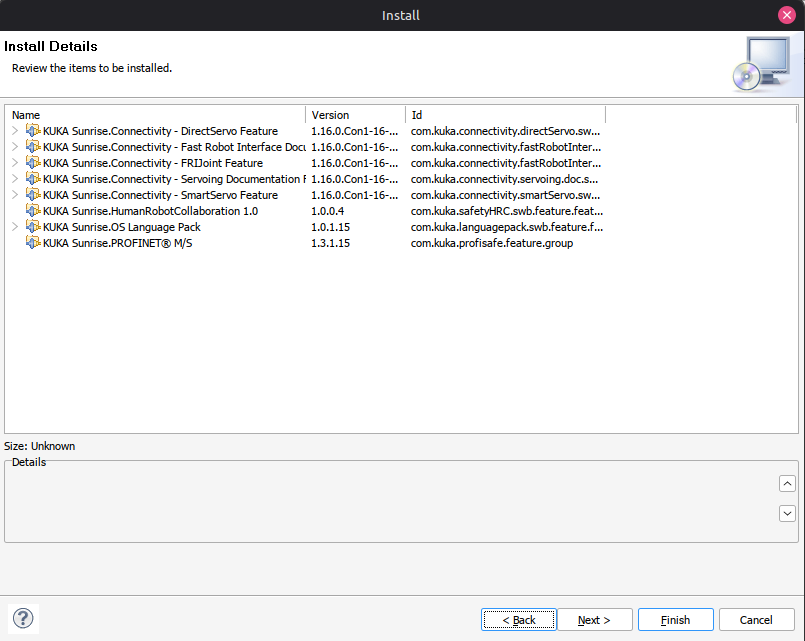Image resolution: width=805 pixels, height=641 pixels.
Task: Click the com.kuka.connectivity.directServo id cell
Action: (505, 131)
